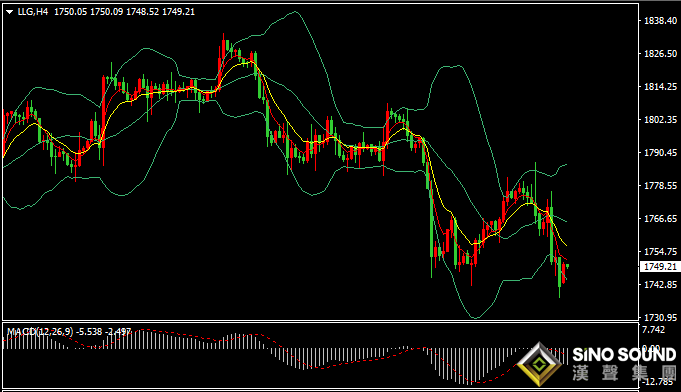Click the 1742.85 price scale label

coord(660,285)
